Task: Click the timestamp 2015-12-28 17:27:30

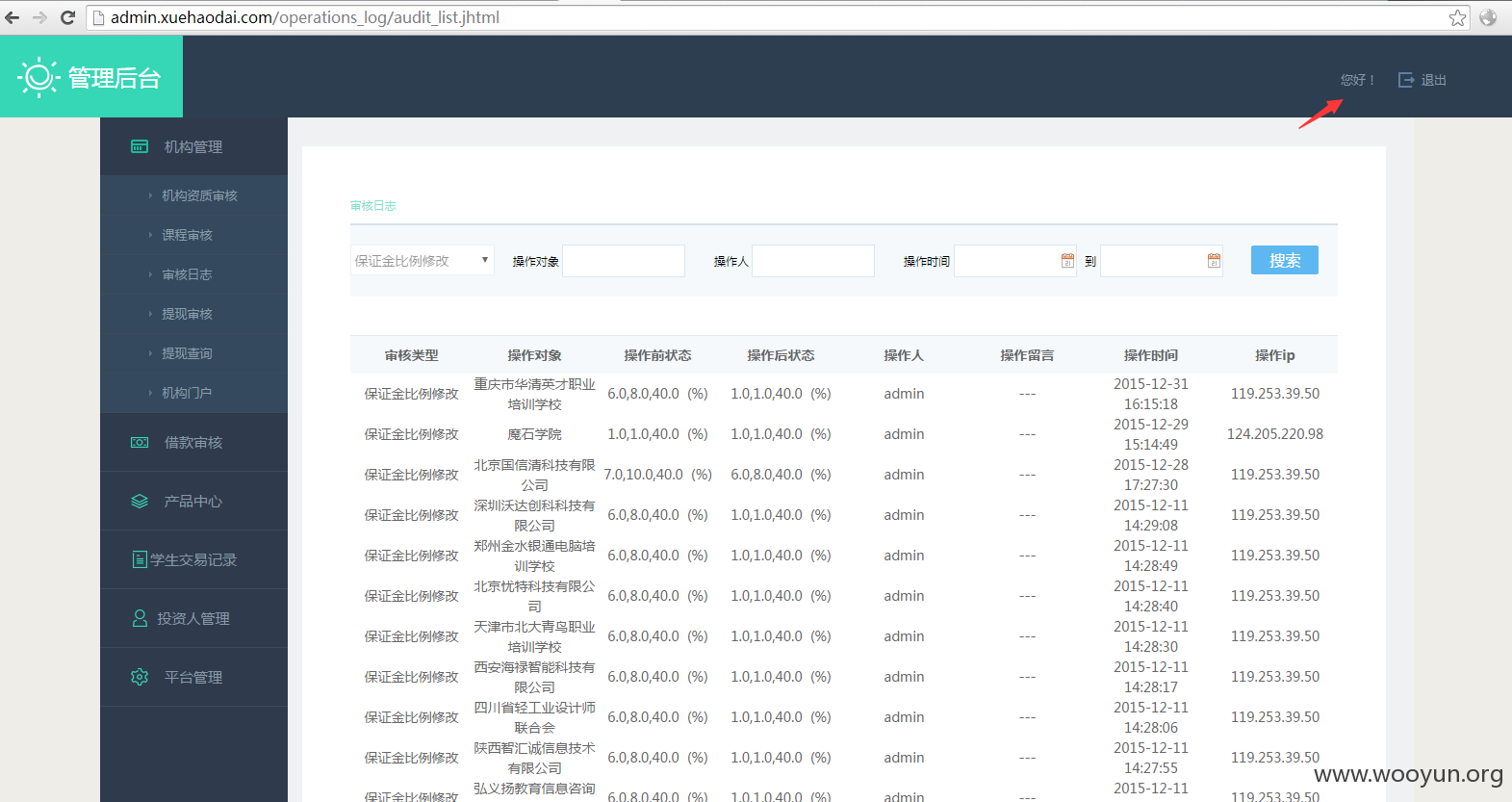Action: [1151, 475]
